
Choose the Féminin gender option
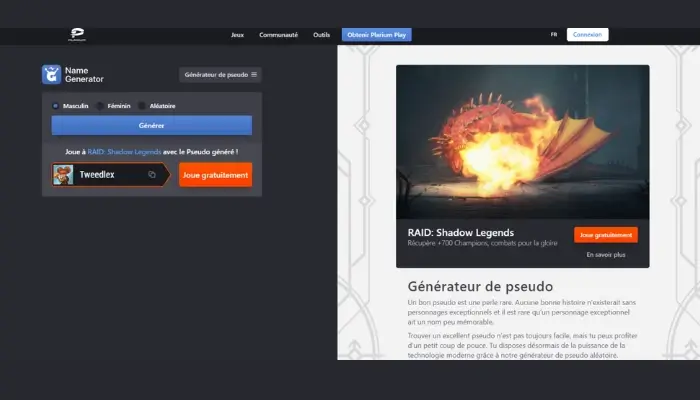coord(101,105)
